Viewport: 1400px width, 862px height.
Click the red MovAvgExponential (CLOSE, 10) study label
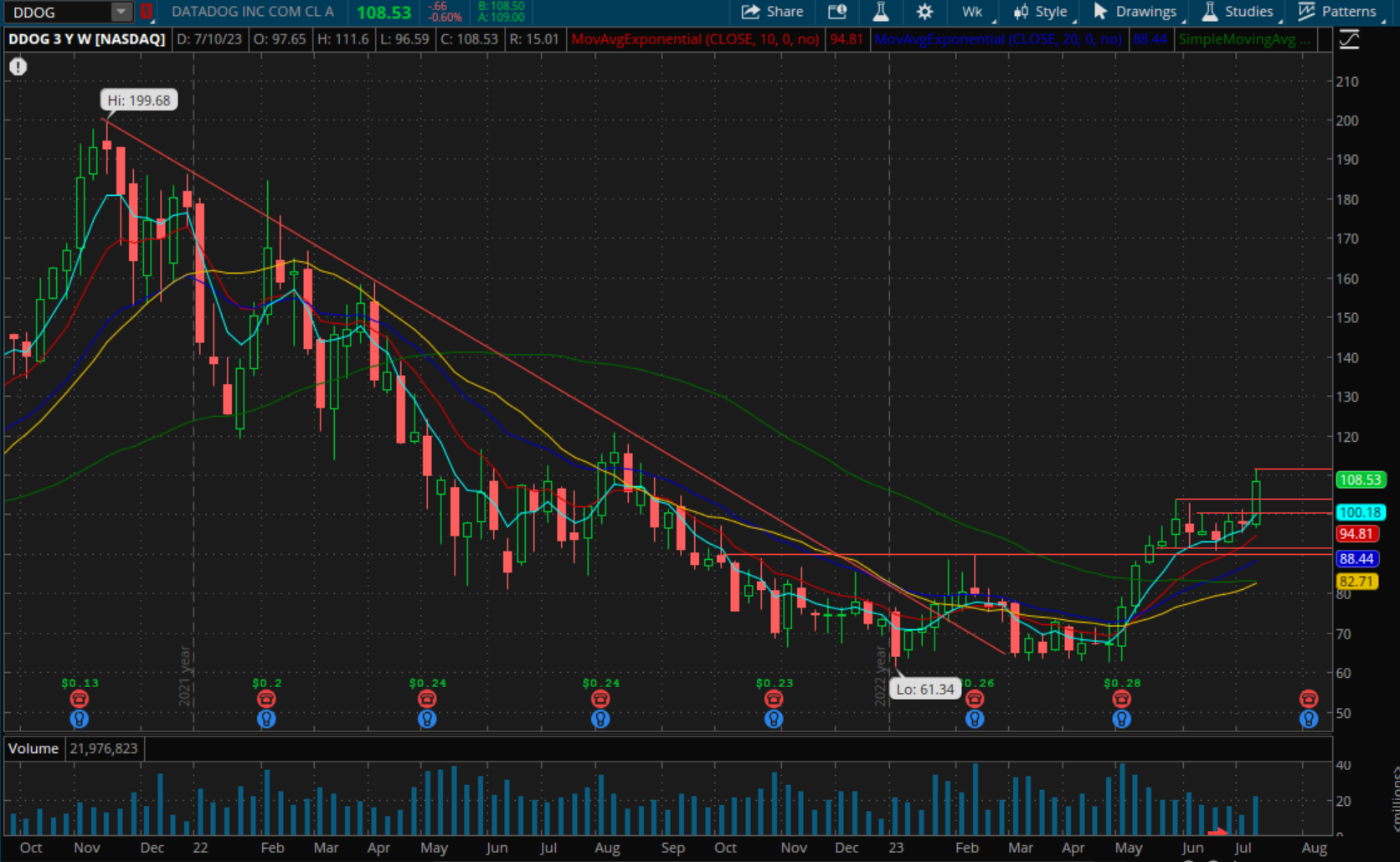coord(695,39)
